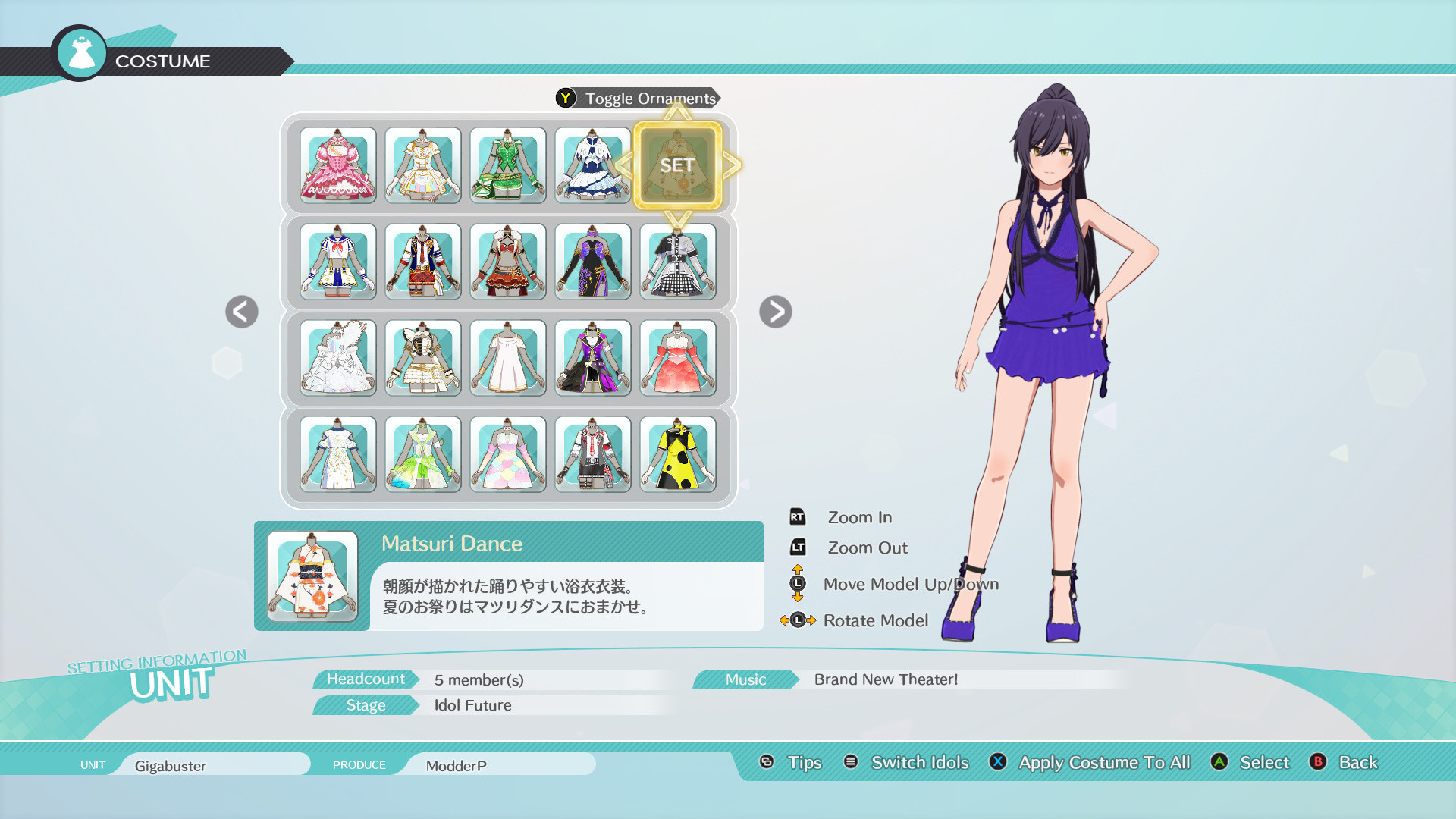Select the pink frilly dress costume thumbnail
The image size is (1456, 819).
click(338, 165)
